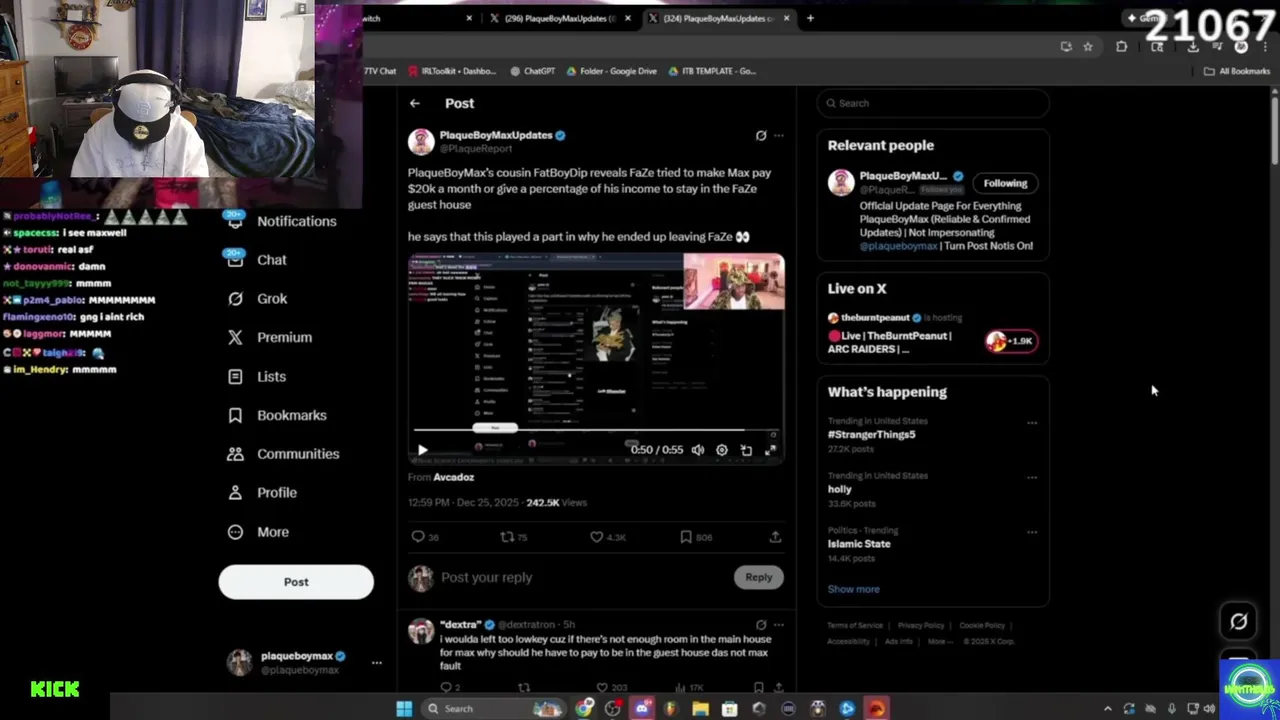Open ChatGPT bookmark
The width and height of the screenshot is (1280, 720).
[533, 71]
